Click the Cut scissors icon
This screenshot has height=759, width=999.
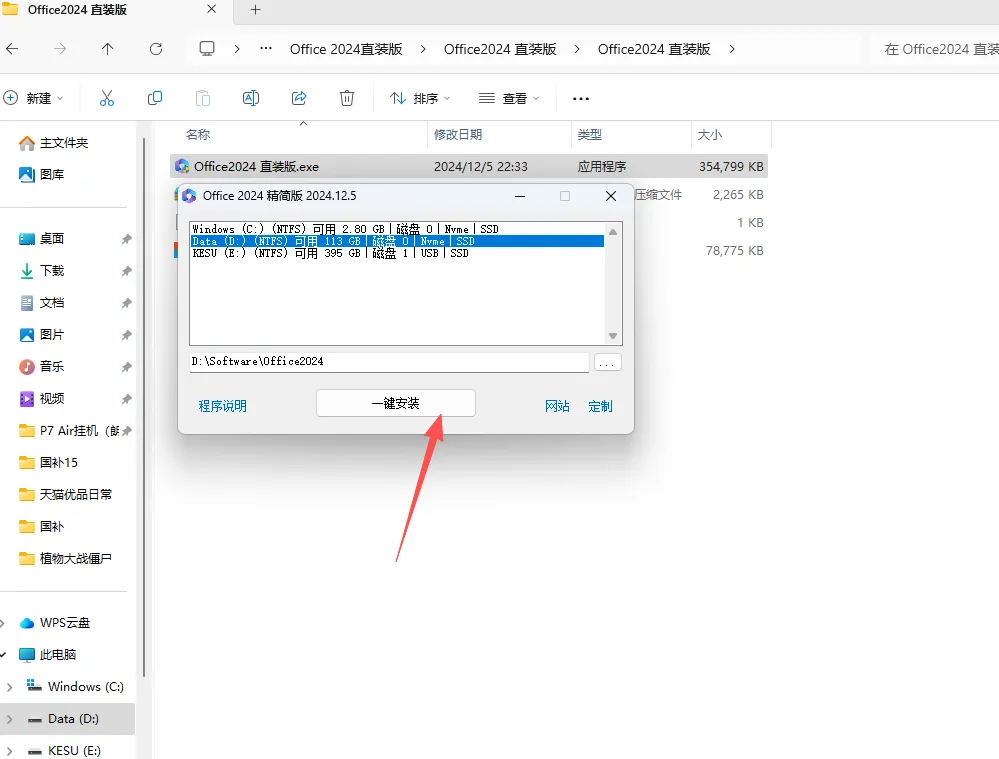click(x=106, y=98)
